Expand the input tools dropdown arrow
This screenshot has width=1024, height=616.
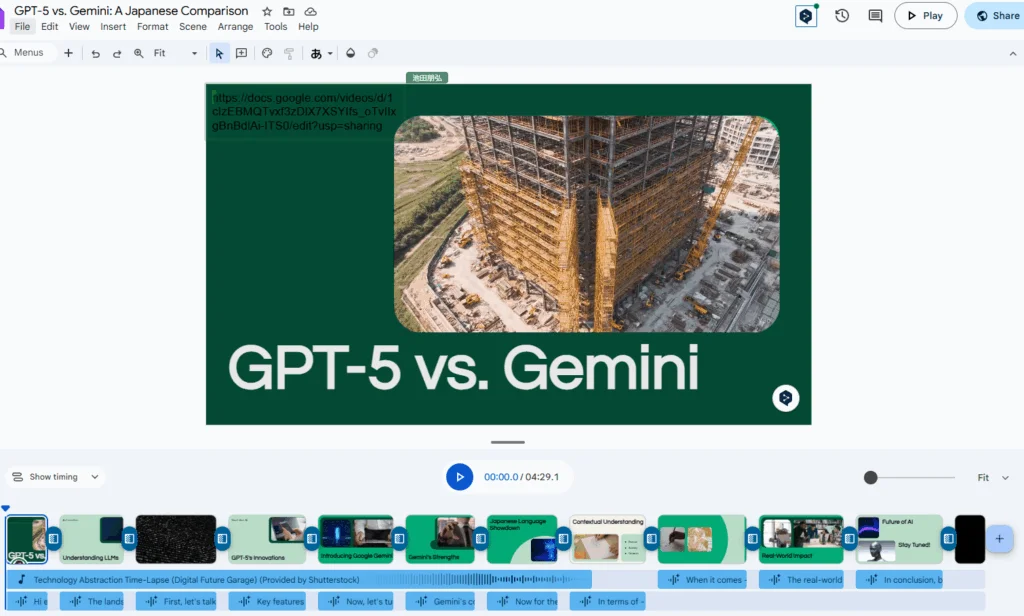point(330,54)
